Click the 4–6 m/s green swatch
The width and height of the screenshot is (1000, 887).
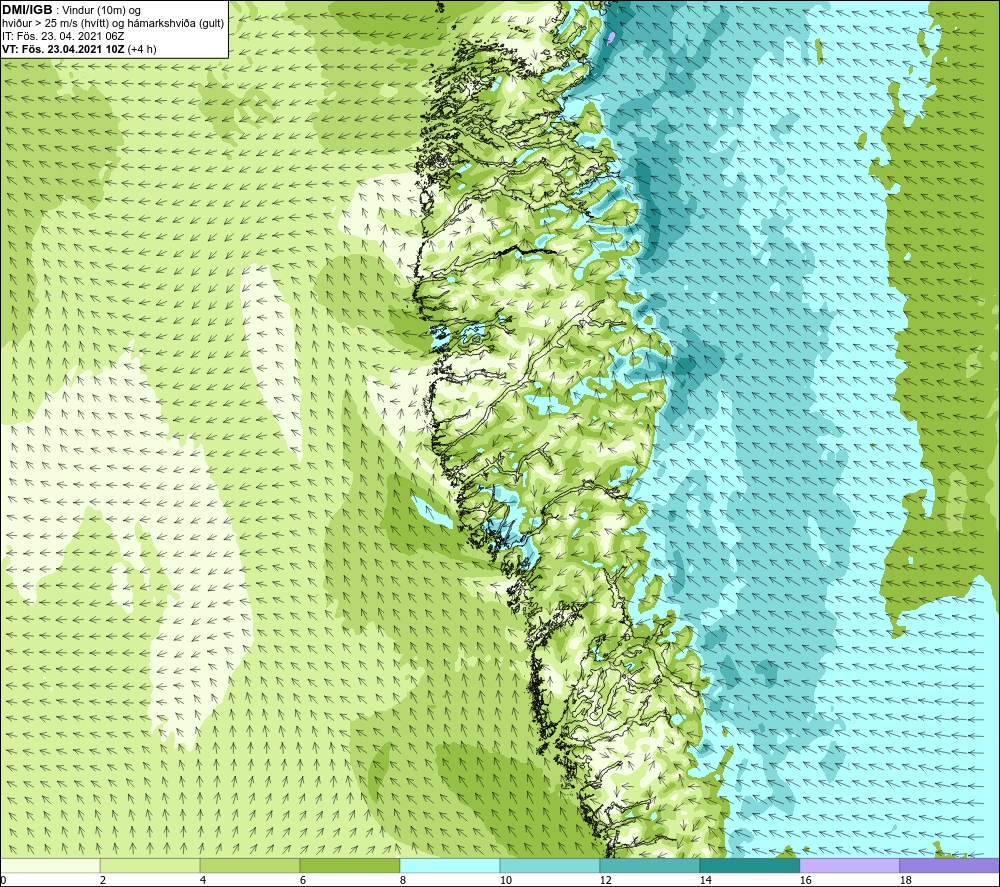250,865
